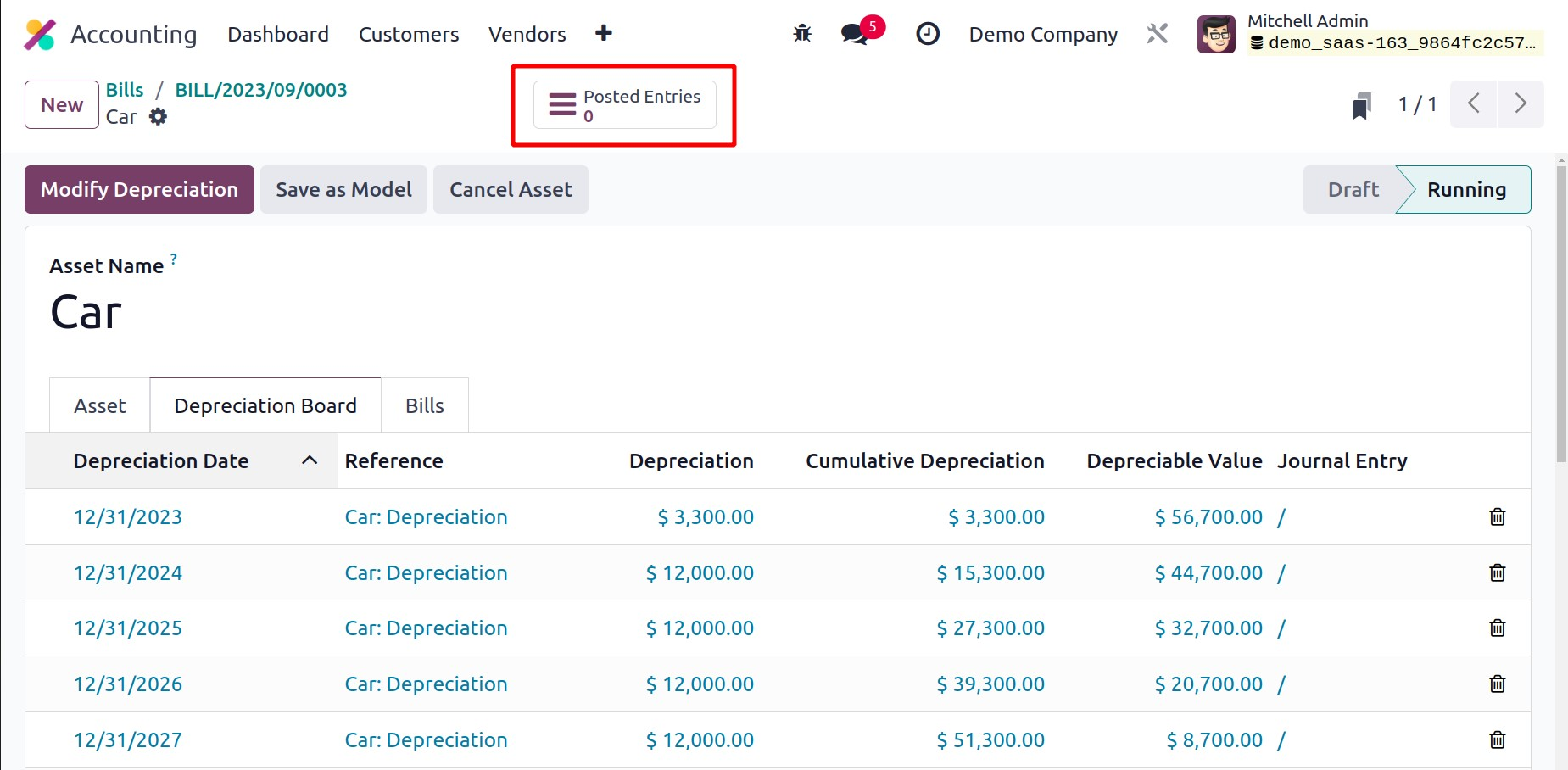The image size is (1568, 770).
Task: Open the Demo Company switcher
Action: pos(1043,35)
